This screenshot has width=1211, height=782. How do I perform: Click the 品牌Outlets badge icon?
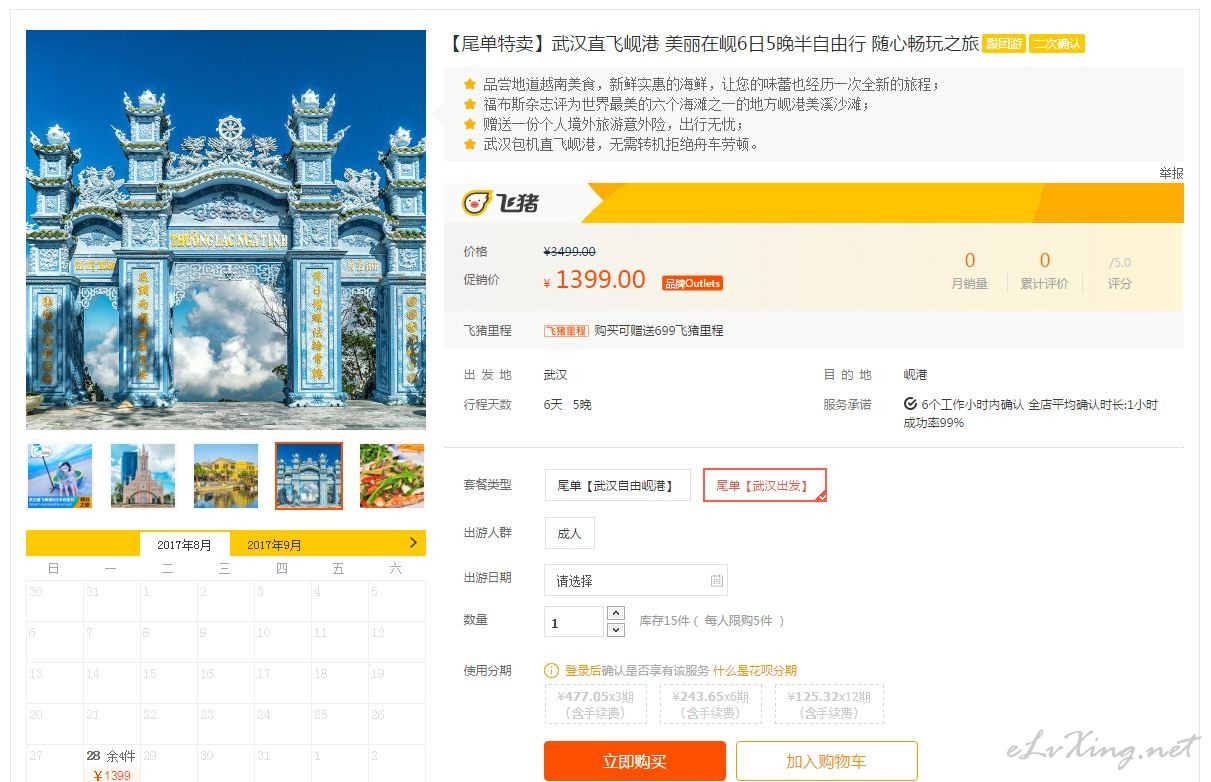pos(692,283)
